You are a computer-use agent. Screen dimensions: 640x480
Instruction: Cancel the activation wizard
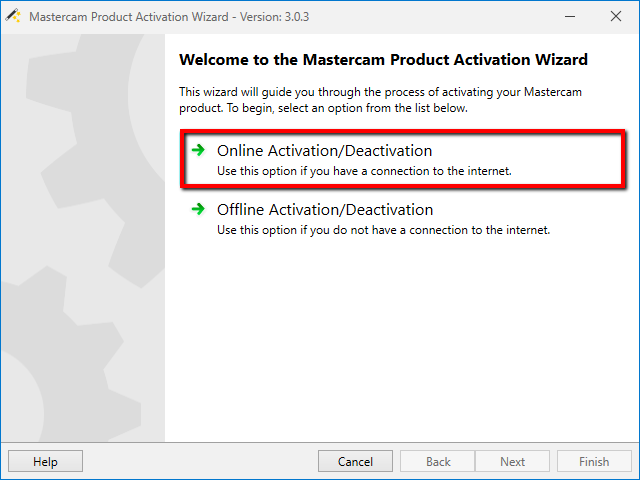tap(355, 461)
